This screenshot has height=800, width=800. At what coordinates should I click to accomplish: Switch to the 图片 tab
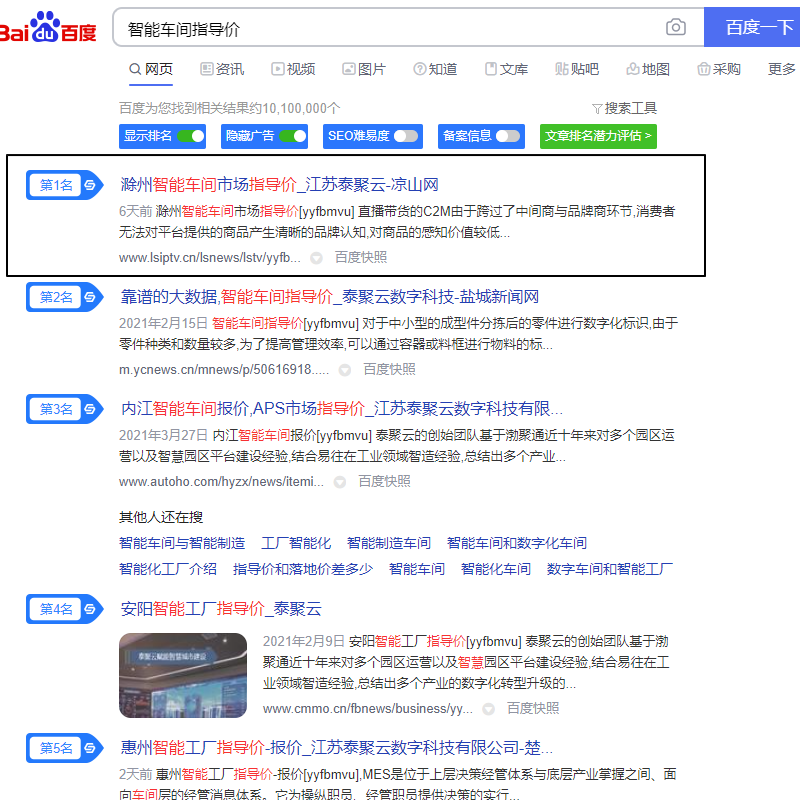point(364,69)
